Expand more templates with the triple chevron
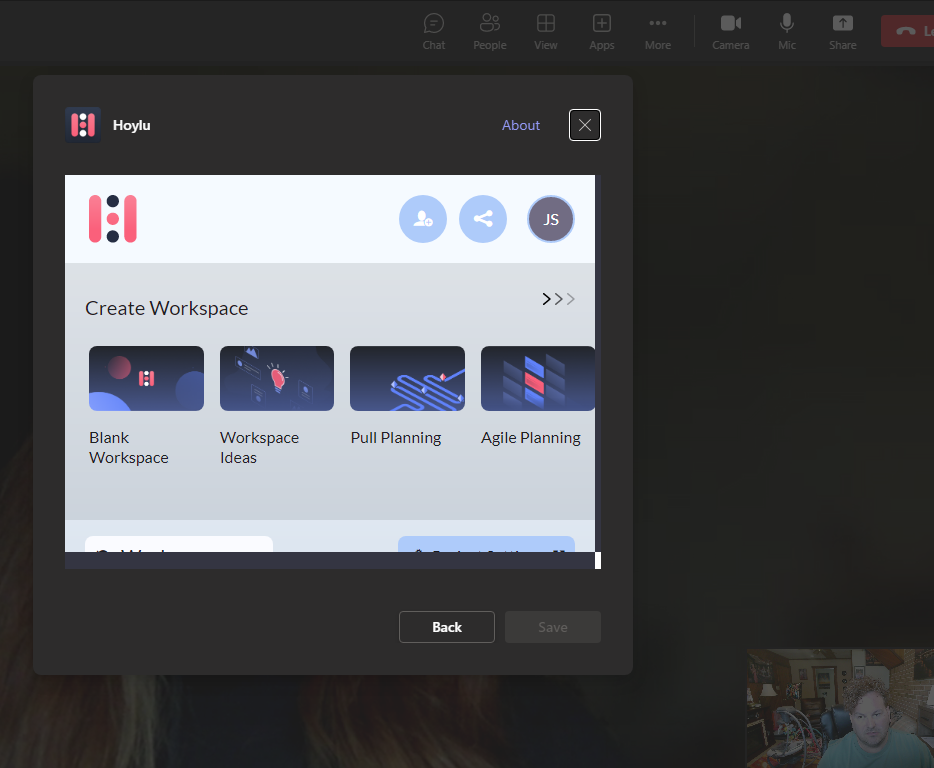934x768 pixels. coord(558,299)
